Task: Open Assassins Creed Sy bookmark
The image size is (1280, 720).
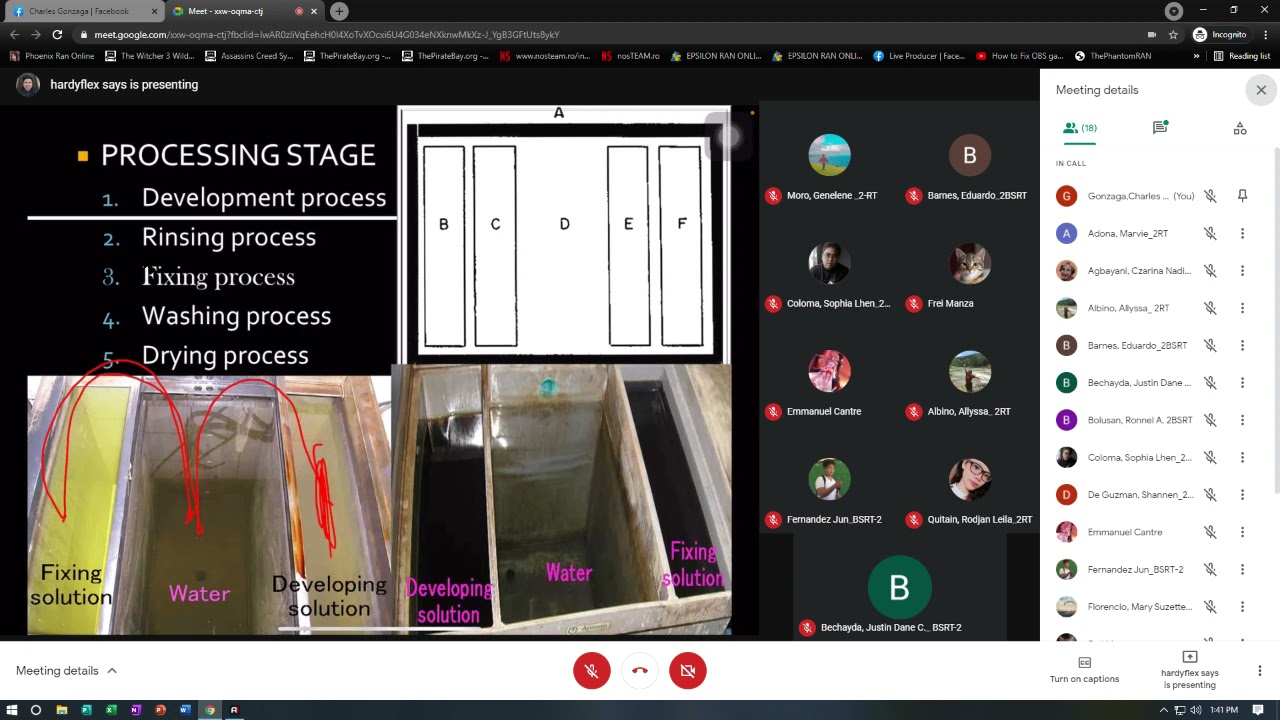Action: (250, 56)
